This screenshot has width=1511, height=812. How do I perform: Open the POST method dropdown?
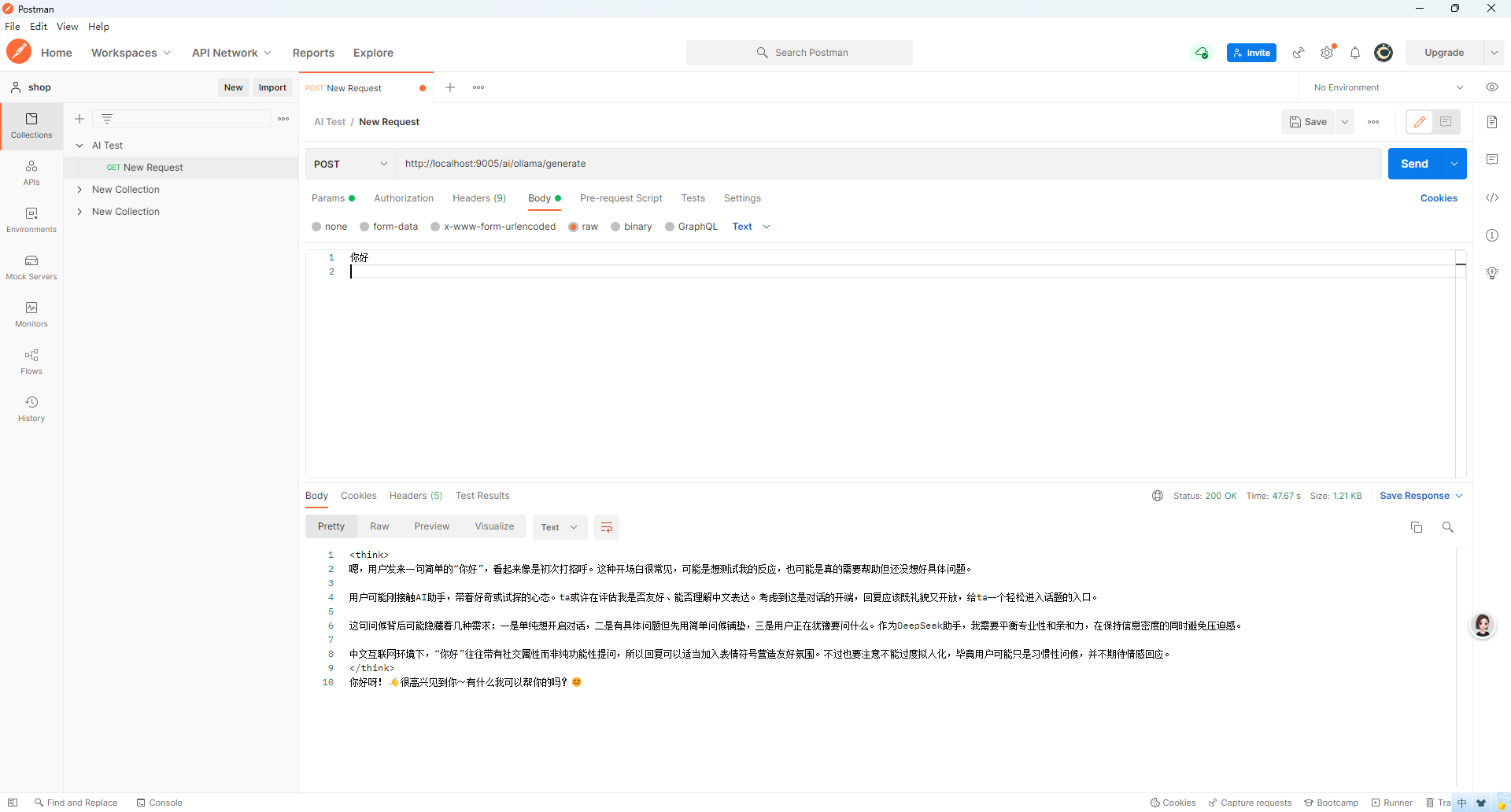(x=350, y=164)
